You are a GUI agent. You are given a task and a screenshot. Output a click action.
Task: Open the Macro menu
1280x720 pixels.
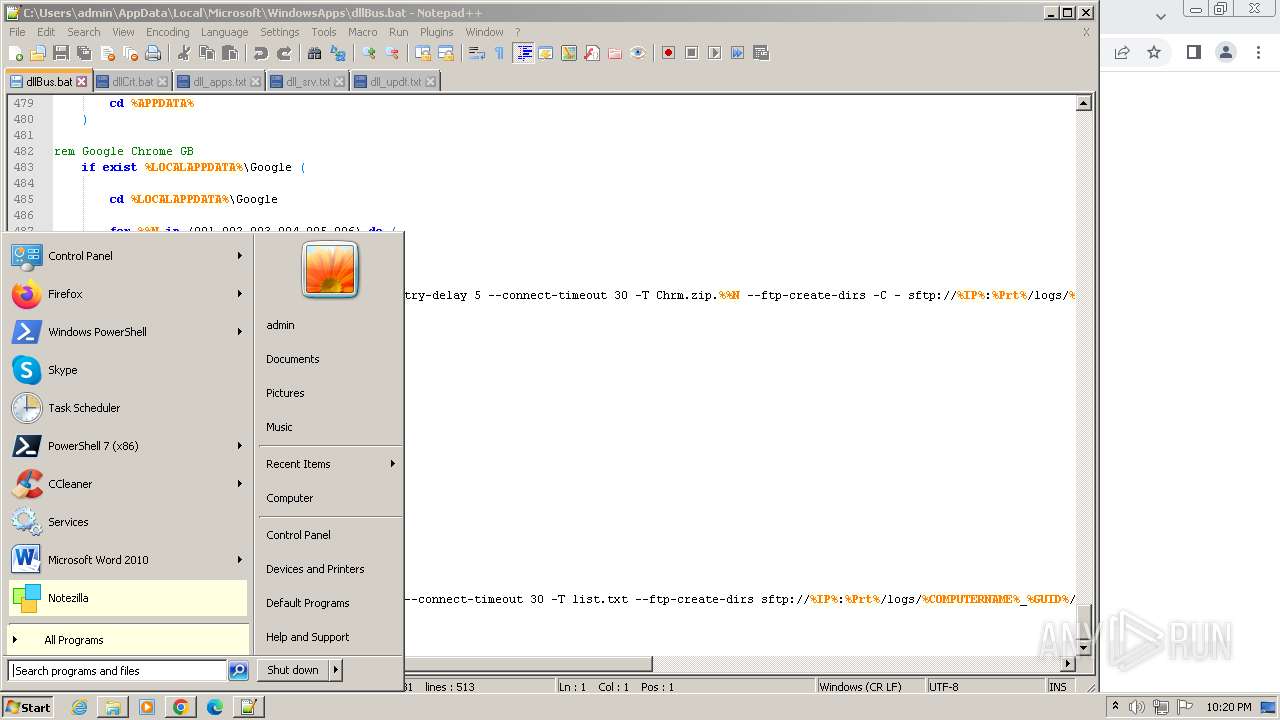(363, 32)
